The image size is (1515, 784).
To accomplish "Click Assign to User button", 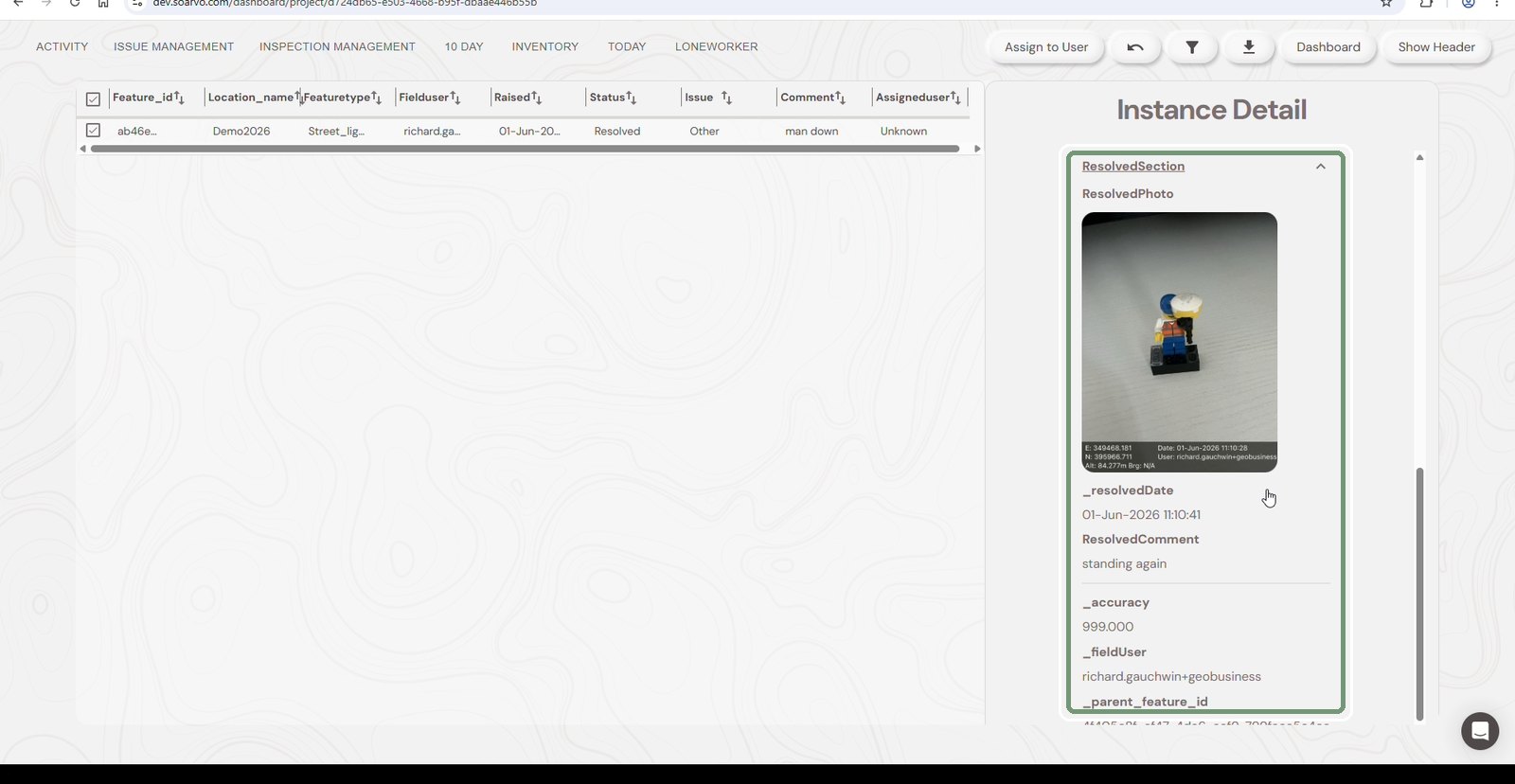I will (1046, 47).
